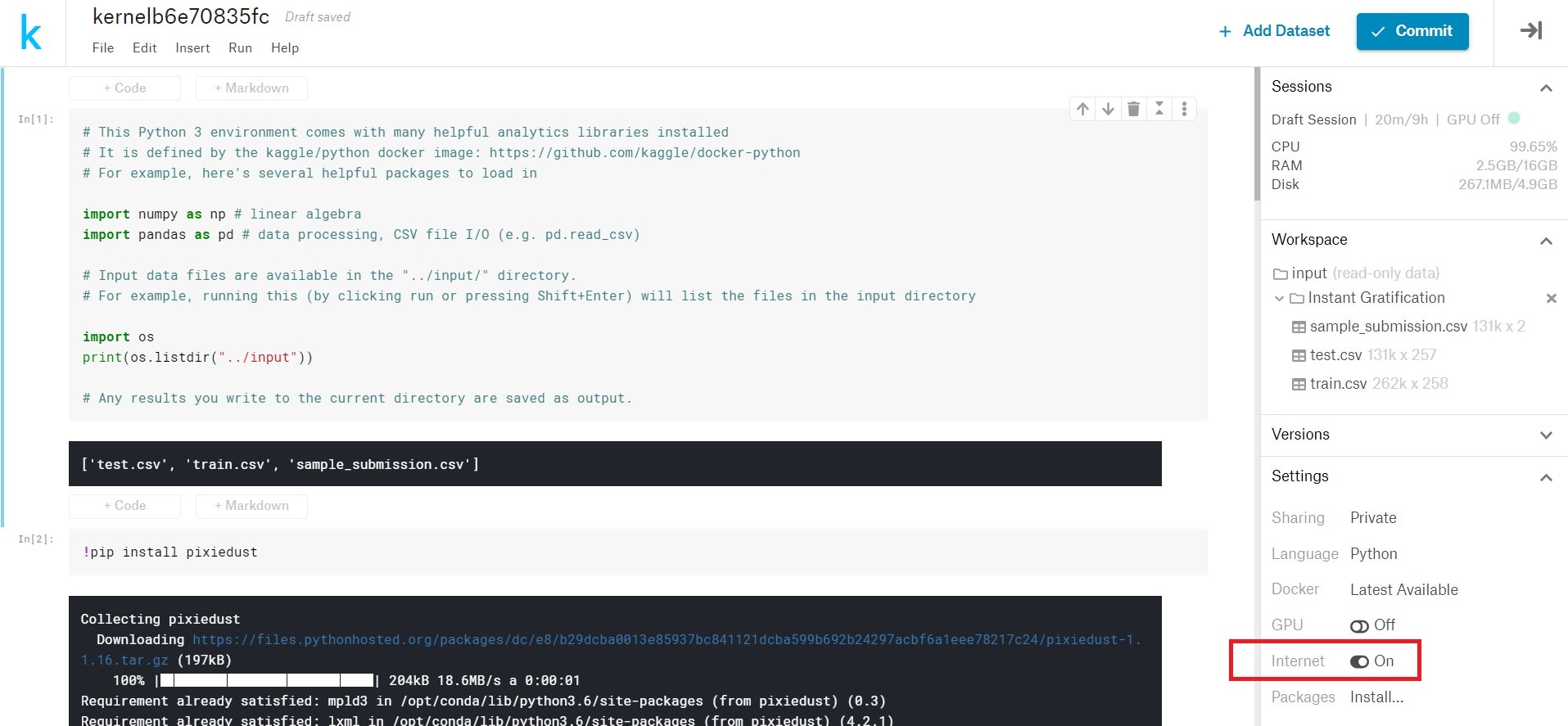Viewport: 1568px width, 726px height.
Task: Remove the Instant Gratification dataset with X
Action: tap(1551, 299)
